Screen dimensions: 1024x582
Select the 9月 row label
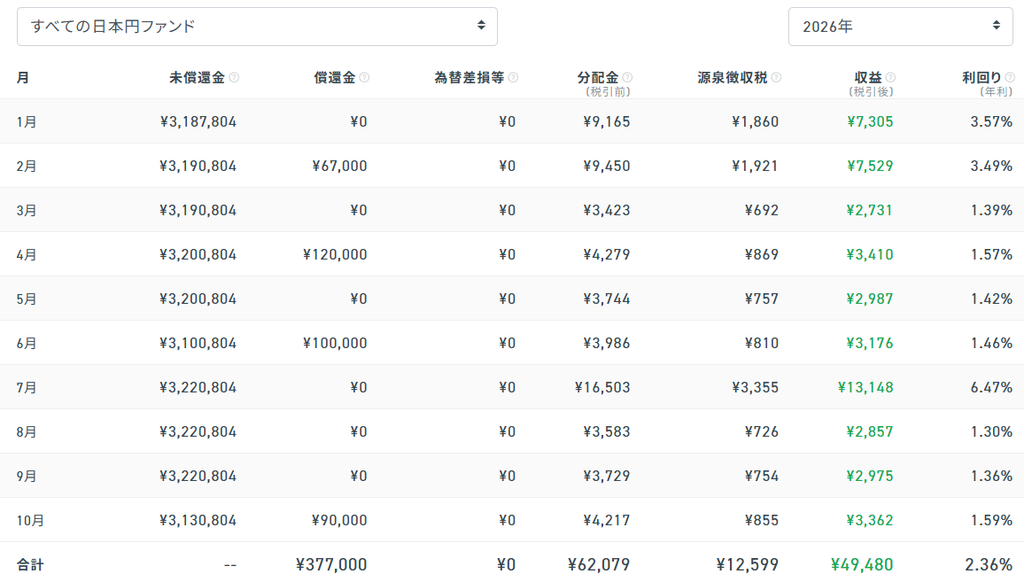(27, 476)
